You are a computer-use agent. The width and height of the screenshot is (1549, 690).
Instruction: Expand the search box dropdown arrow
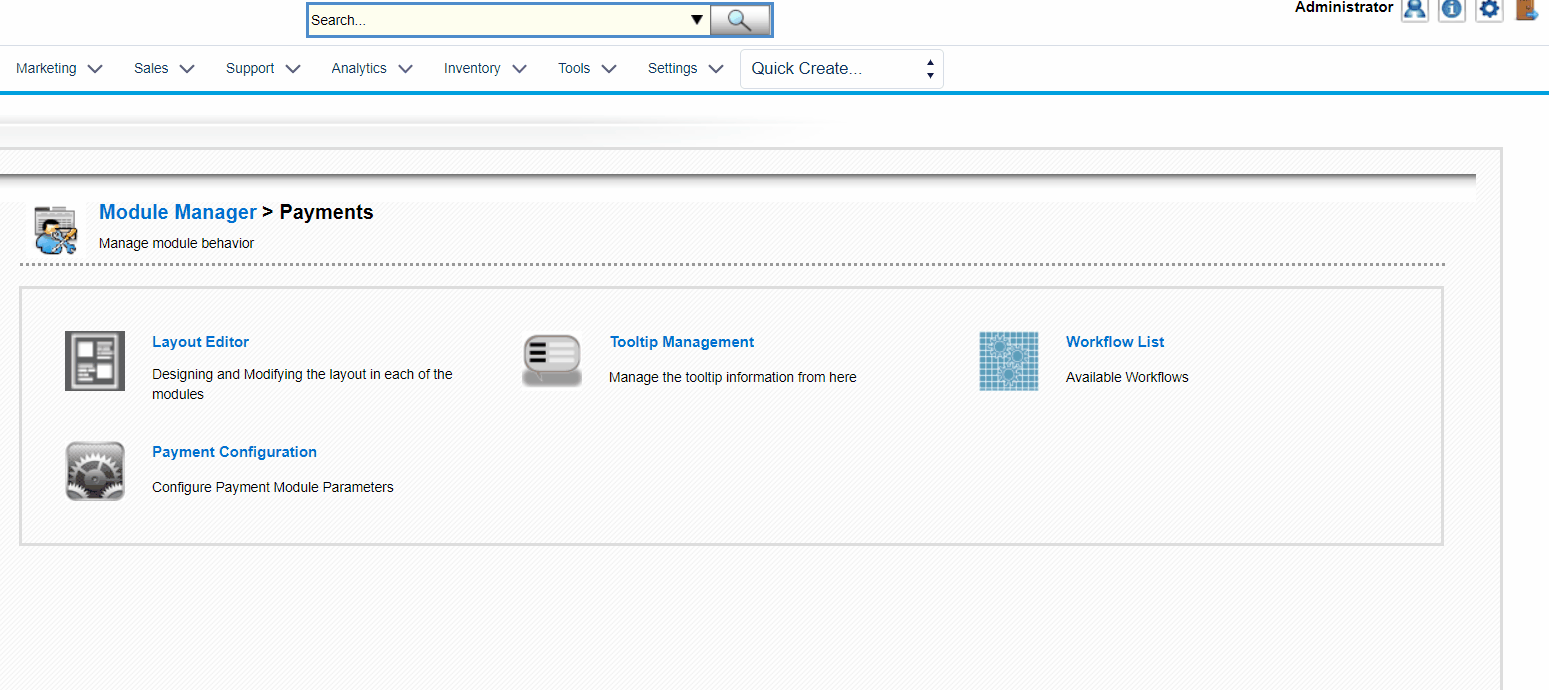click(x=697, y=20)
